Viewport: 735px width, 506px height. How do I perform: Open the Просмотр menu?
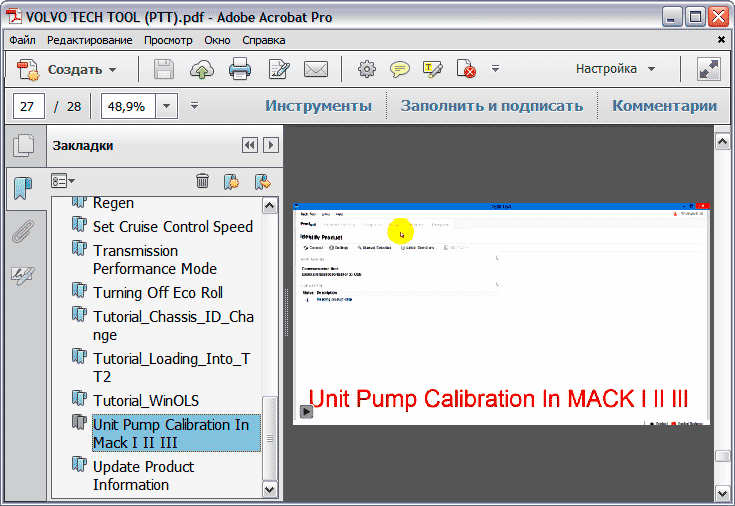(168, 40)
